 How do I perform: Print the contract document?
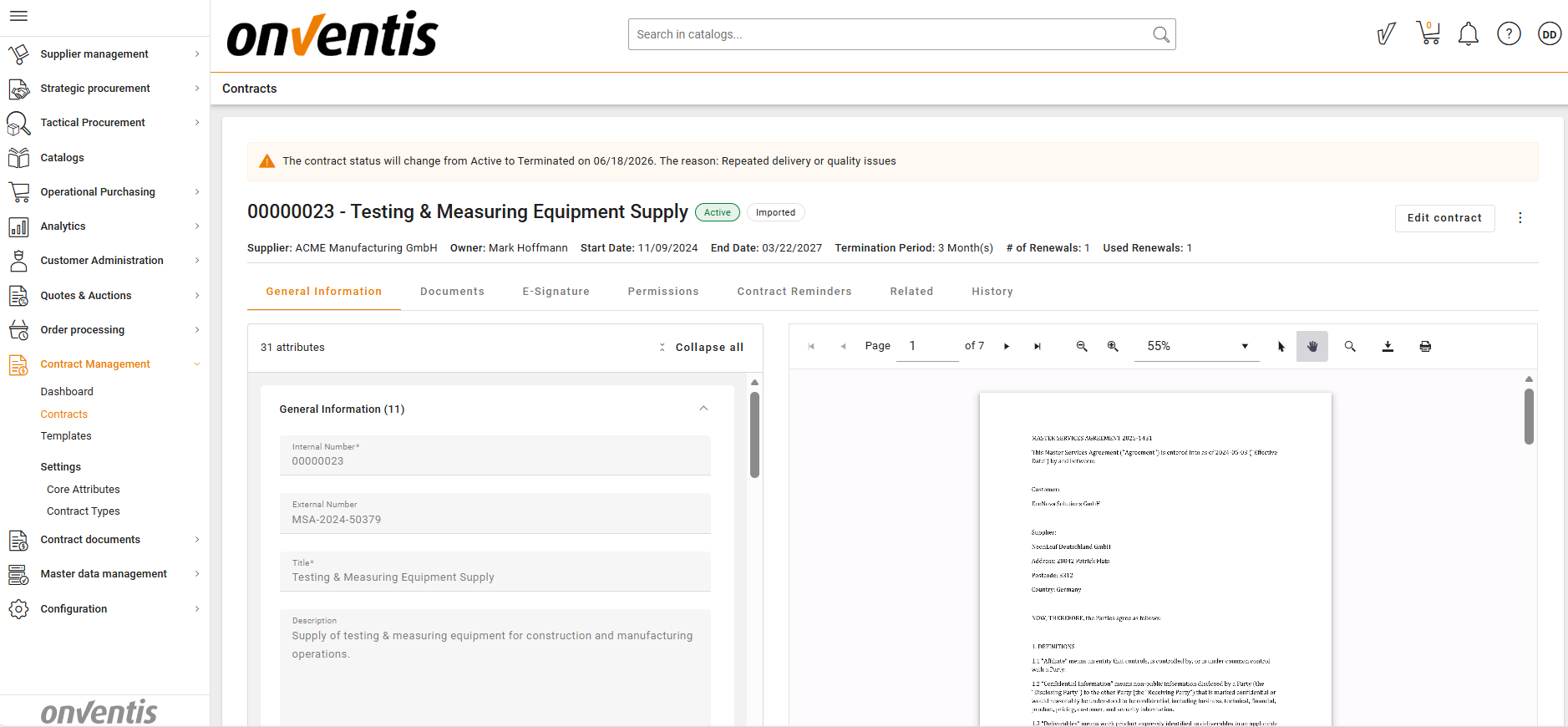[x=1425, y=347]
